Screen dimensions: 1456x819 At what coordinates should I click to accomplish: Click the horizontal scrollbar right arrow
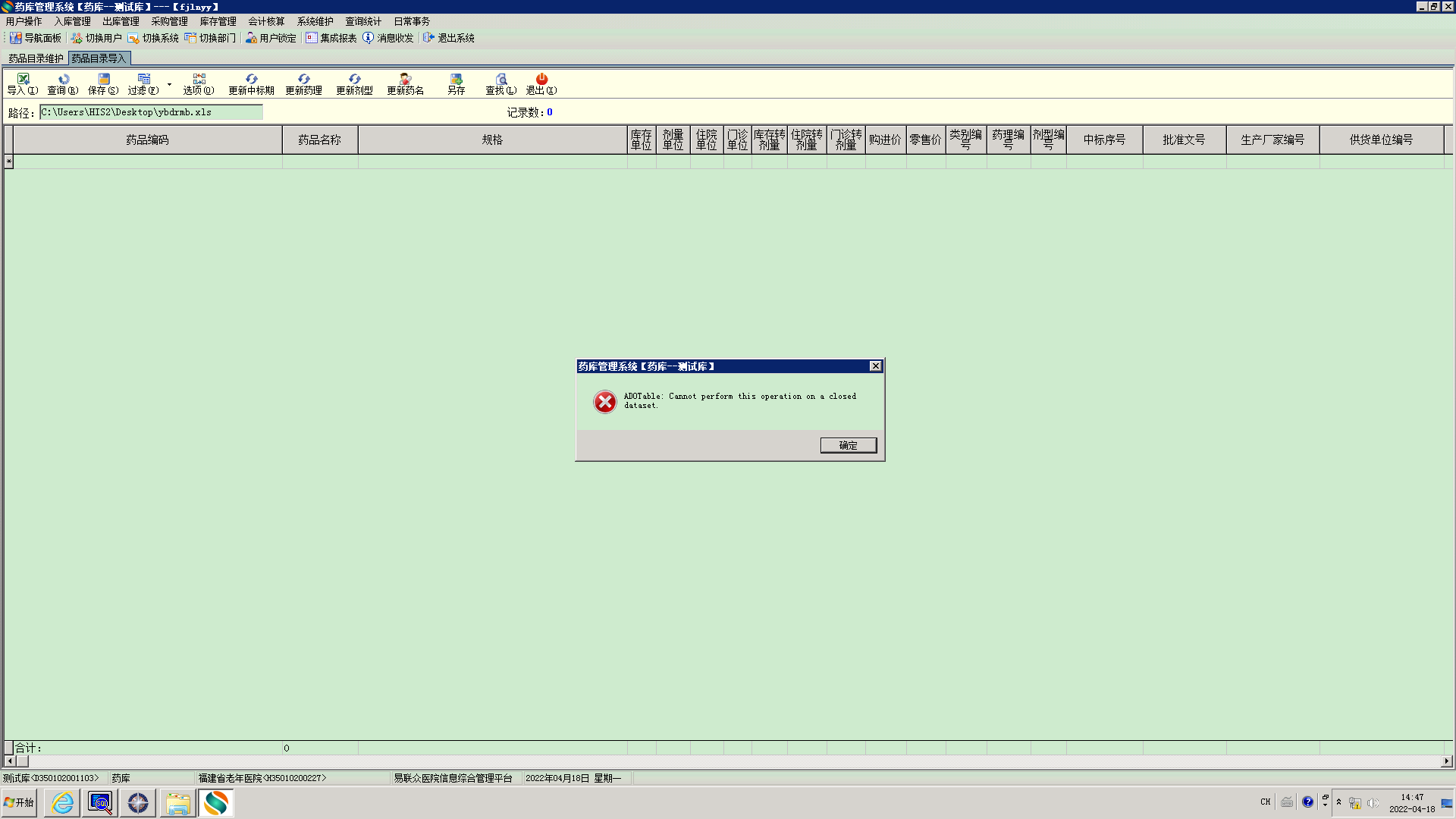1446,761
